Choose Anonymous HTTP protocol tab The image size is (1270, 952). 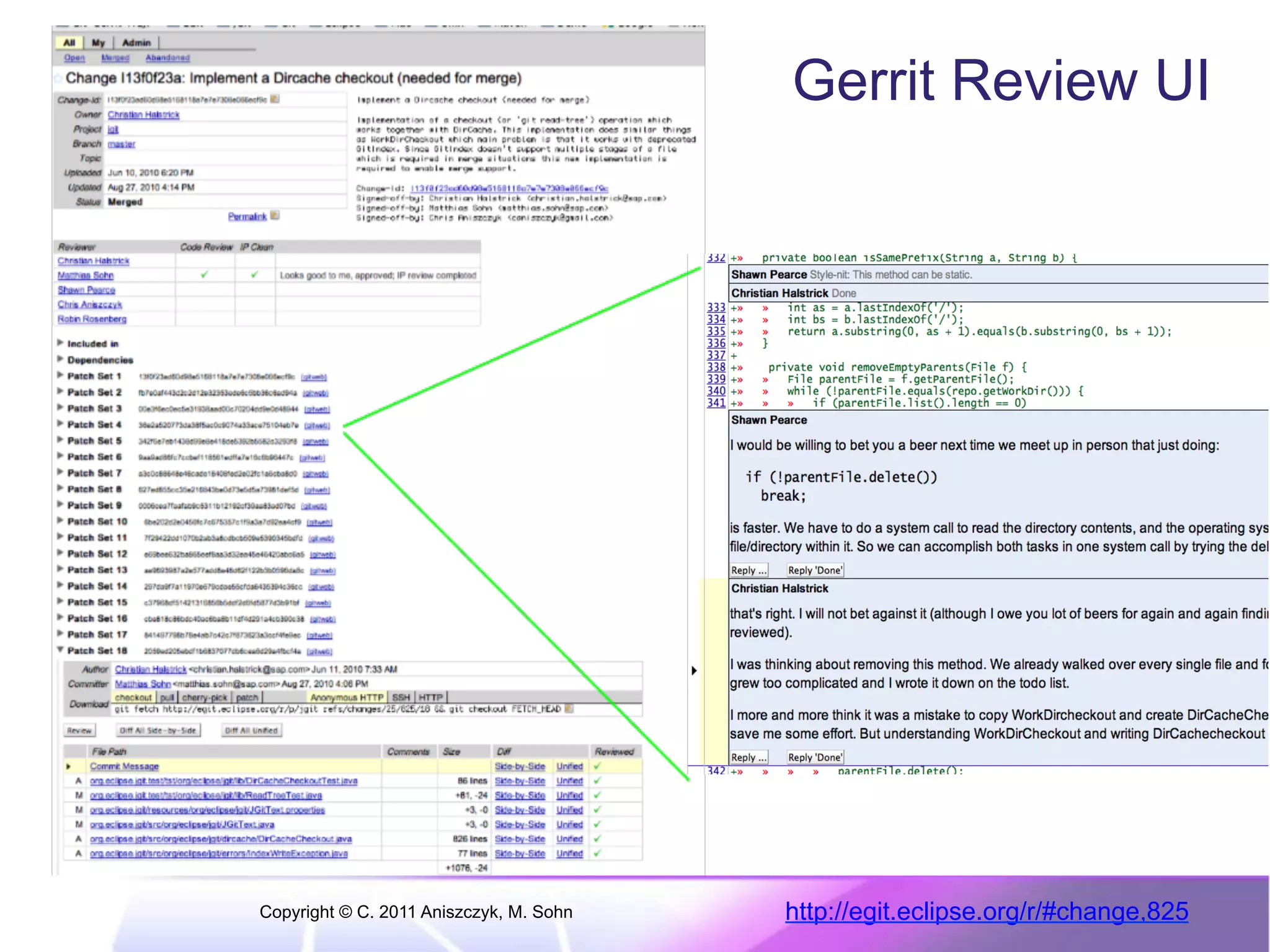pos(347,697)
